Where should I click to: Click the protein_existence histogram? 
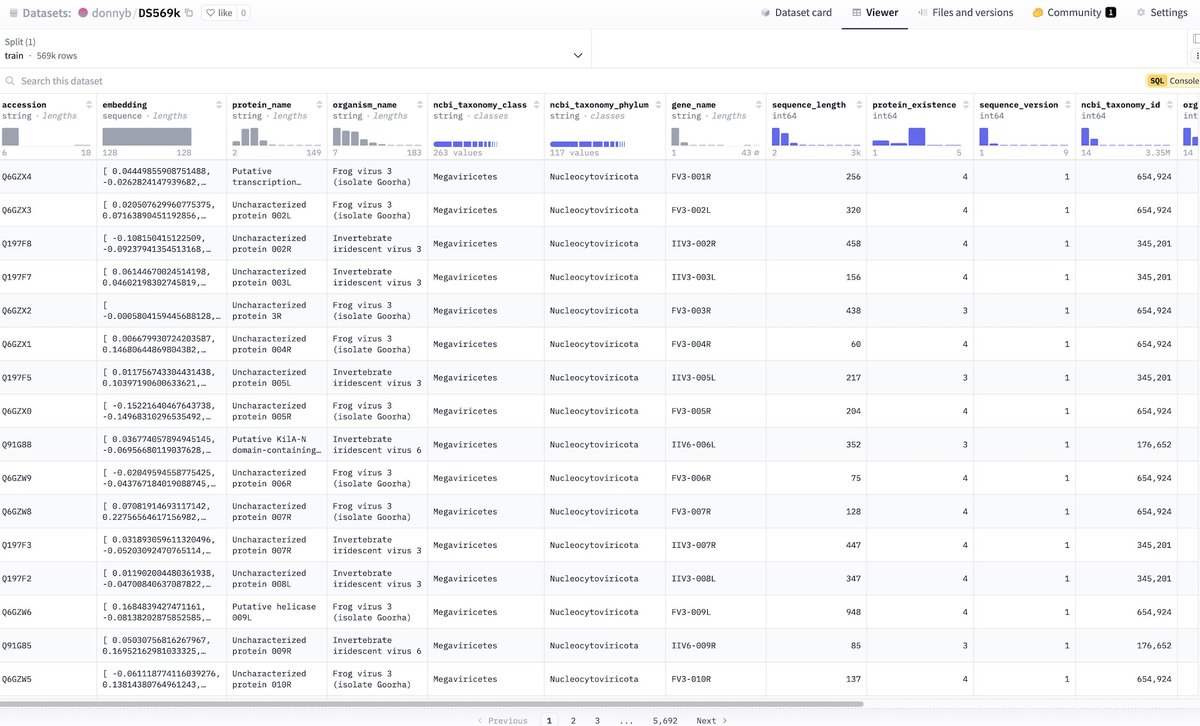(917, 136)
